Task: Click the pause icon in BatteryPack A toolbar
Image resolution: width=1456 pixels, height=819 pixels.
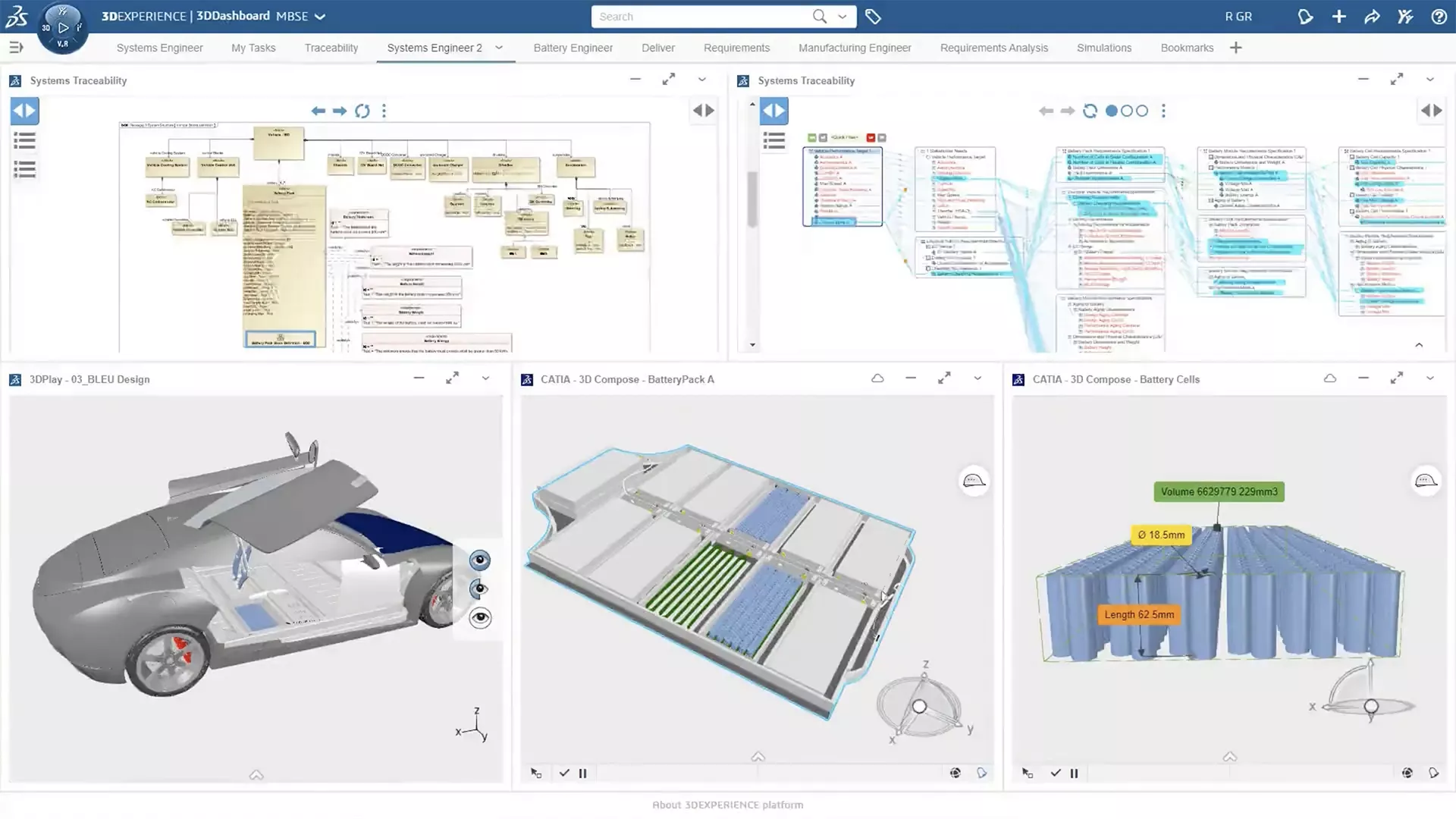Action: (582, 773)
